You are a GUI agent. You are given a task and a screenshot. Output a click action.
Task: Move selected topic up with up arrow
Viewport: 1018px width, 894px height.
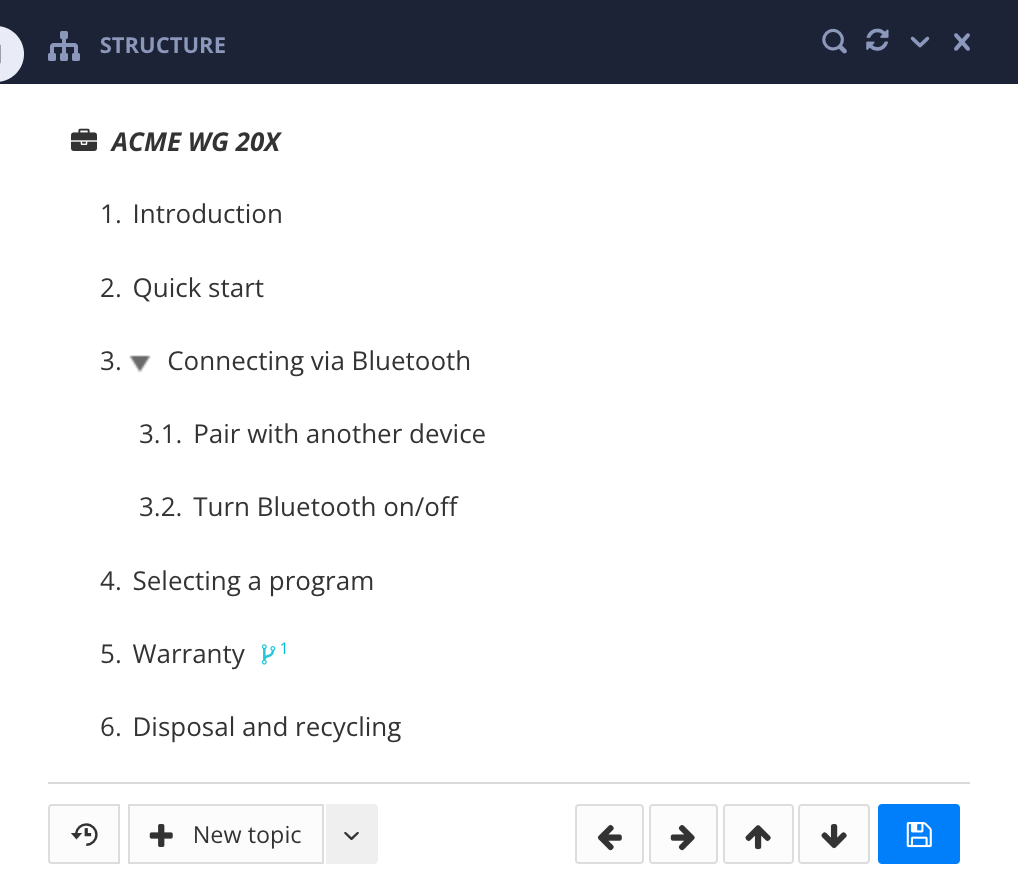(x=758, y=833)
